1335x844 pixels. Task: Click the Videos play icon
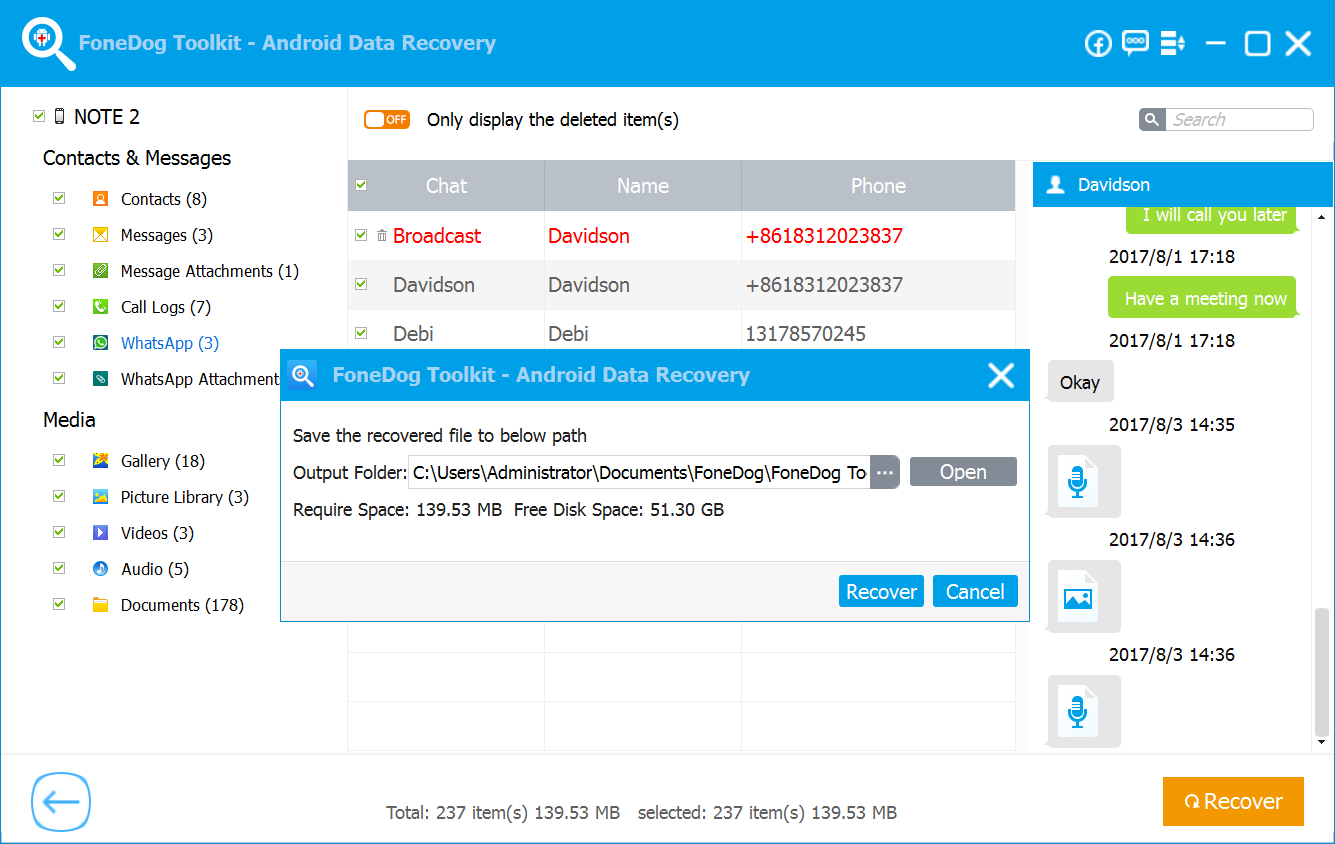point(100,533)
